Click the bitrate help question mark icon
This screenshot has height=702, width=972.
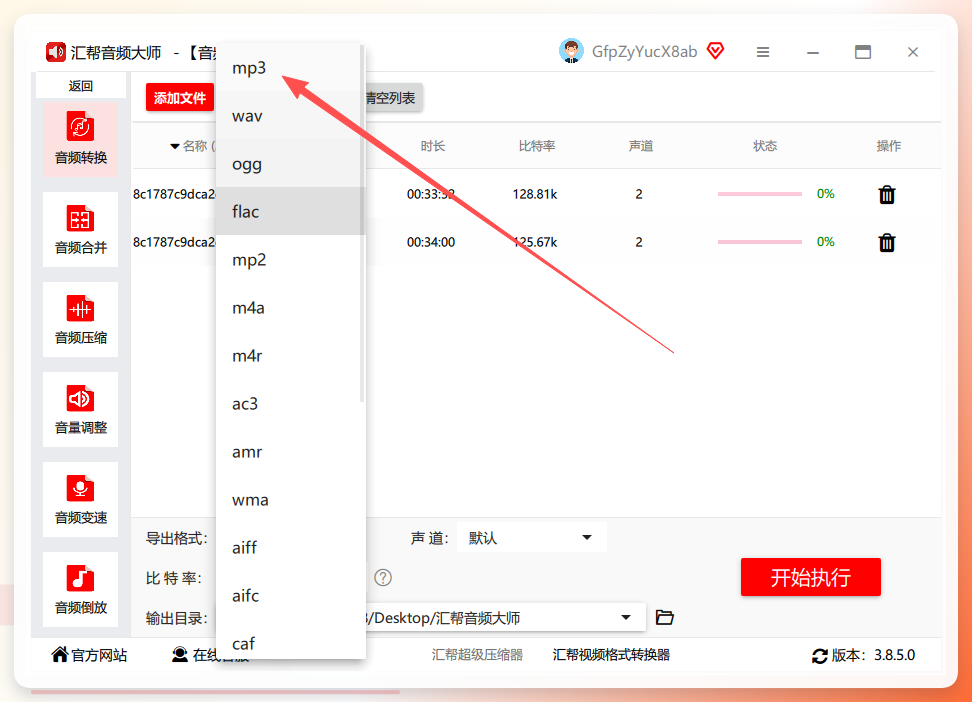pos(383,578)
